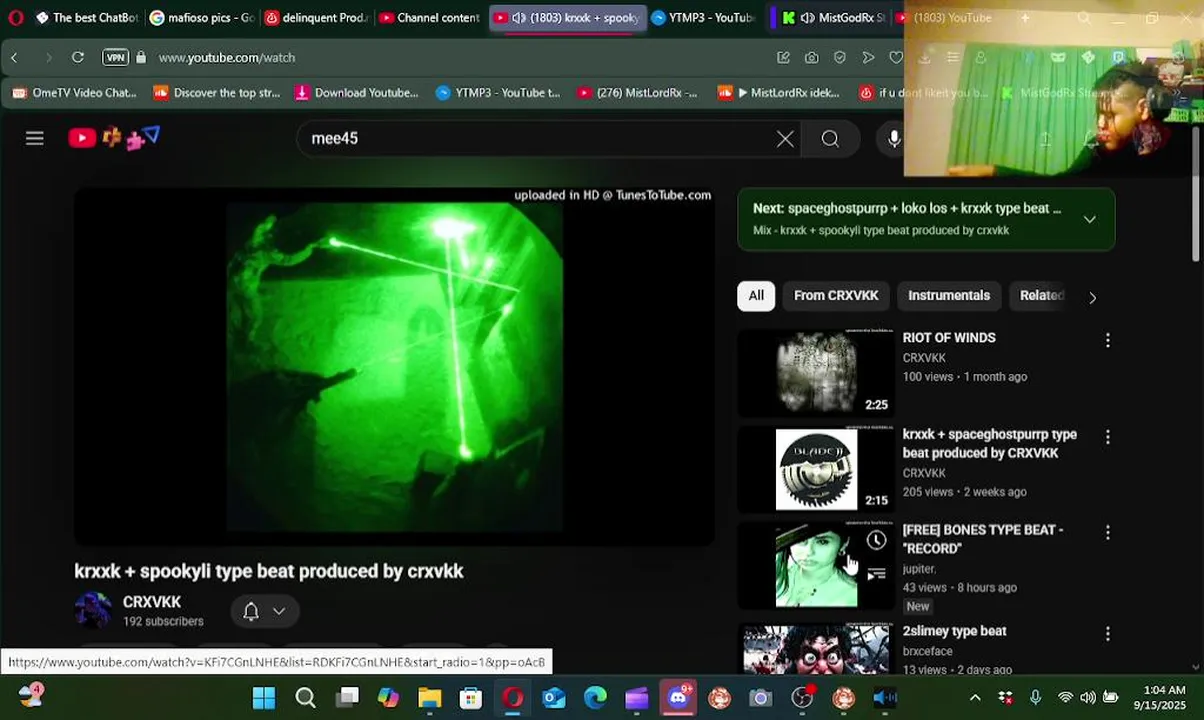Open File Explorer from the taskbar

[x=430, y=698]
